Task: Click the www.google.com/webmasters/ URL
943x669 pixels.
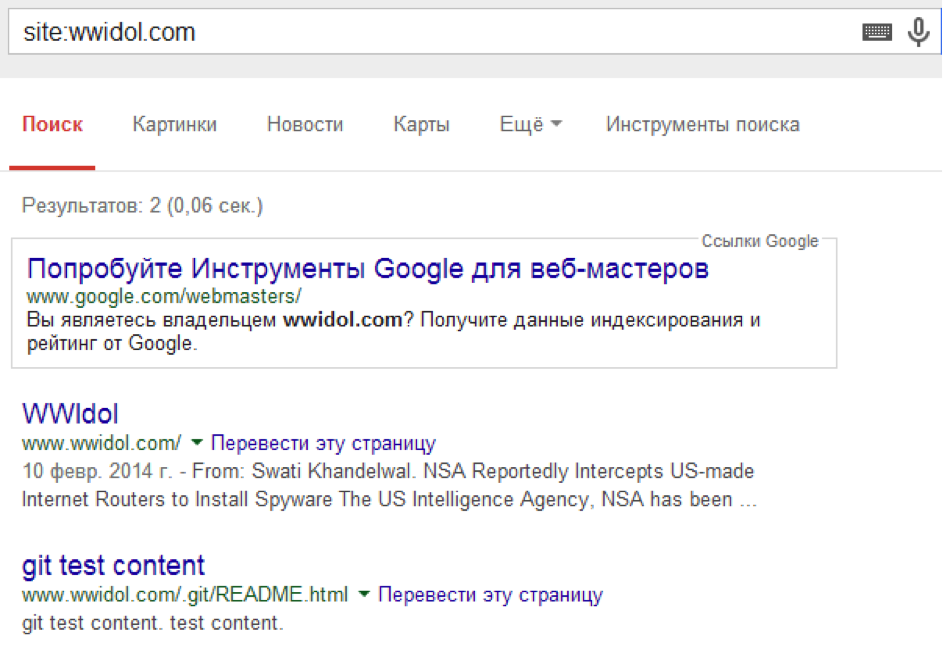Action: coord(164,296)
